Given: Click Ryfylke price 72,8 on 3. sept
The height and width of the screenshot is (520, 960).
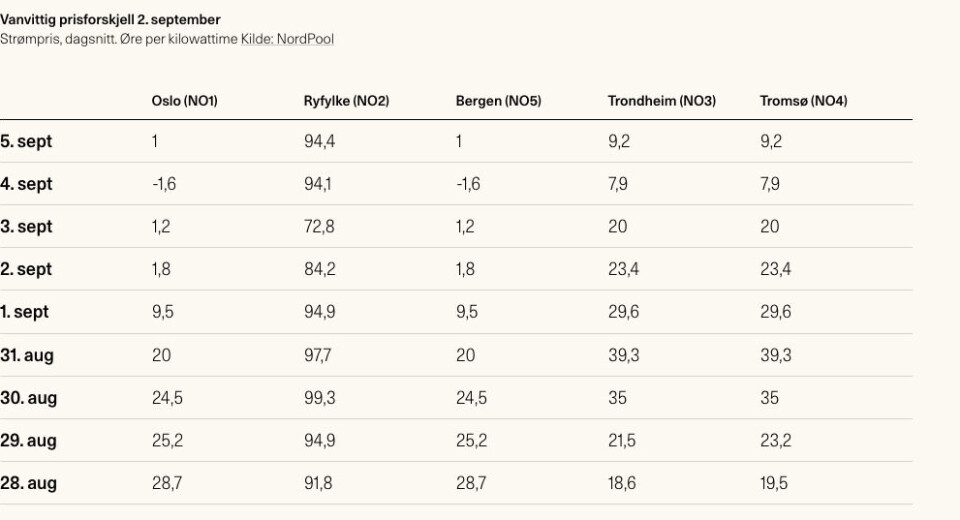Looking at the screenshot, I should [x=319, y=227].
